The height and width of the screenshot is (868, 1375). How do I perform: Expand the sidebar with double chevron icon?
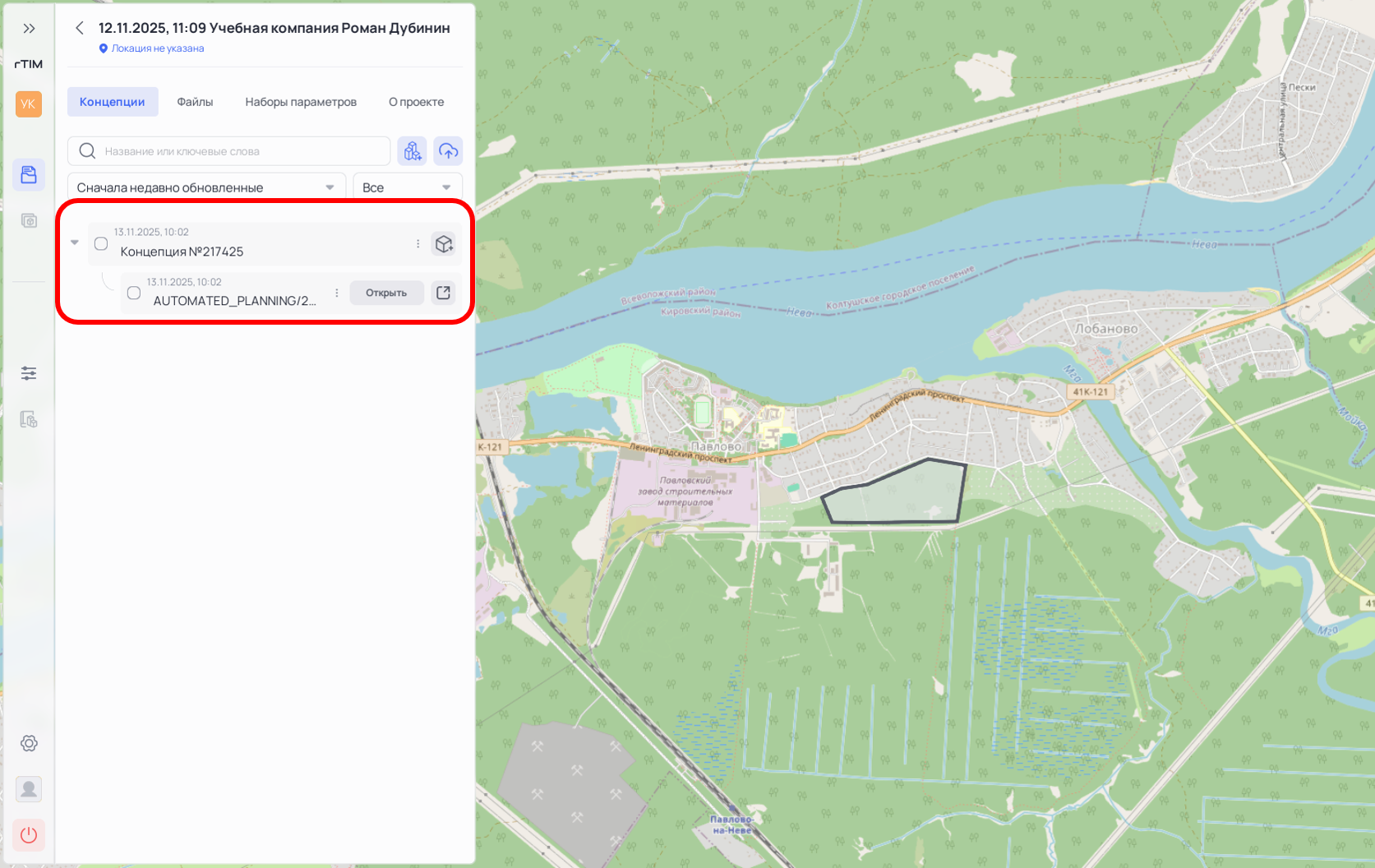(29, 29)
